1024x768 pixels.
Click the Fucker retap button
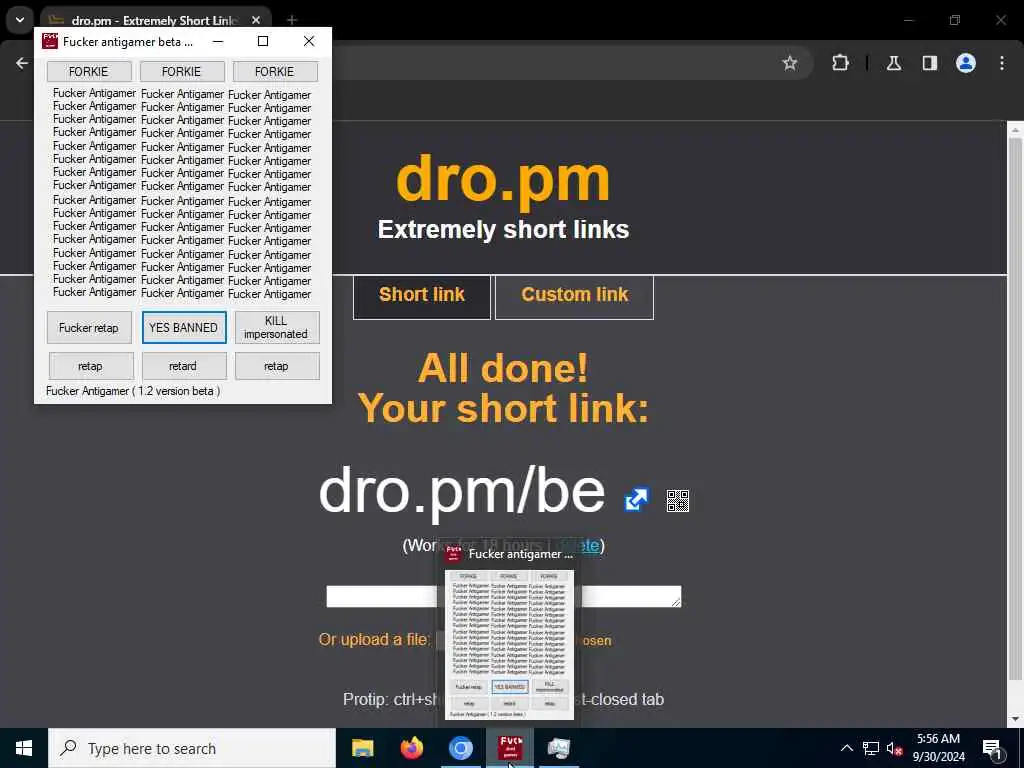tap(89, 327)
